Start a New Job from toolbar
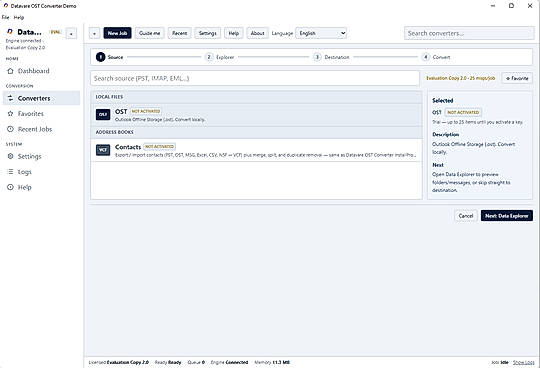Screen dimensions: 540x368 click(117, 33)
